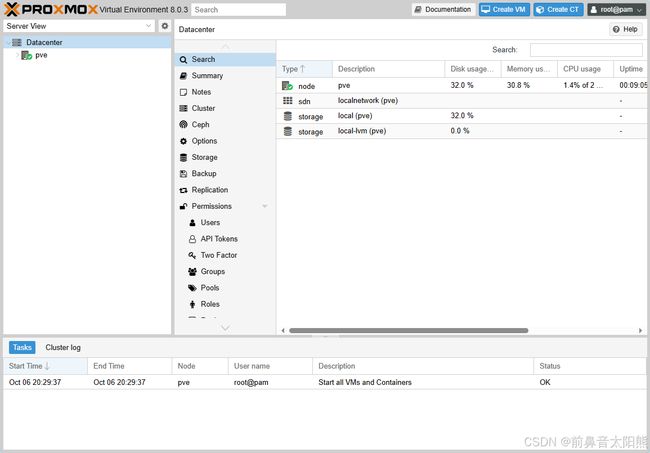This screenshot has width=650, height=453.
Task: Open Pools via its tags icon
Action: pos(192,288)
